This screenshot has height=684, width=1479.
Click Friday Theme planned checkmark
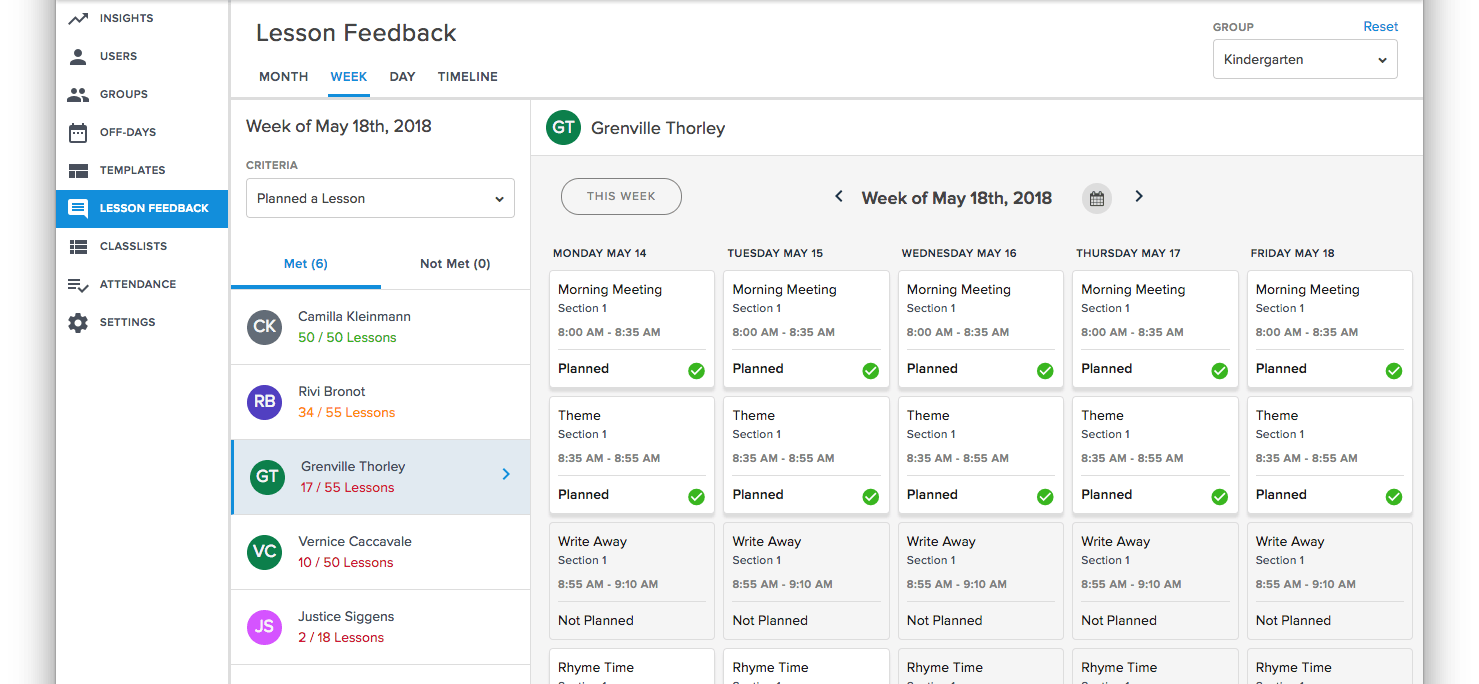click(1394, 497)
